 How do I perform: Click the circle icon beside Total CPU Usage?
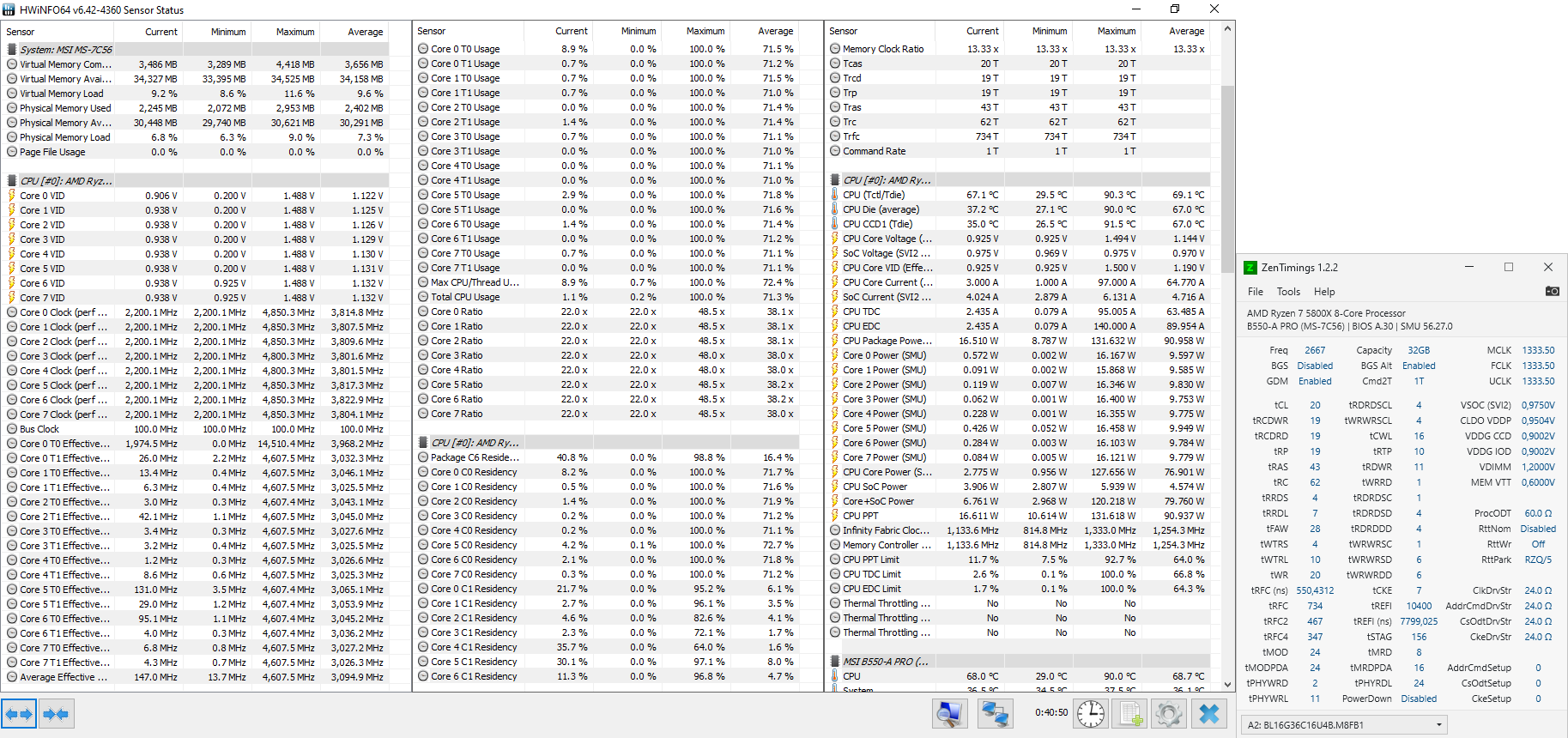click(x=423, y=297)
